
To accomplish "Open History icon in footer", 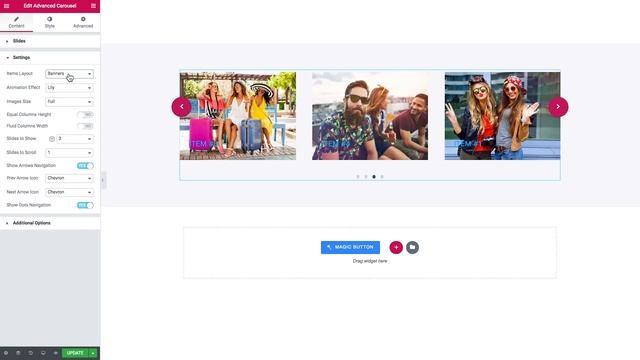I will click(x=31, y=353).
